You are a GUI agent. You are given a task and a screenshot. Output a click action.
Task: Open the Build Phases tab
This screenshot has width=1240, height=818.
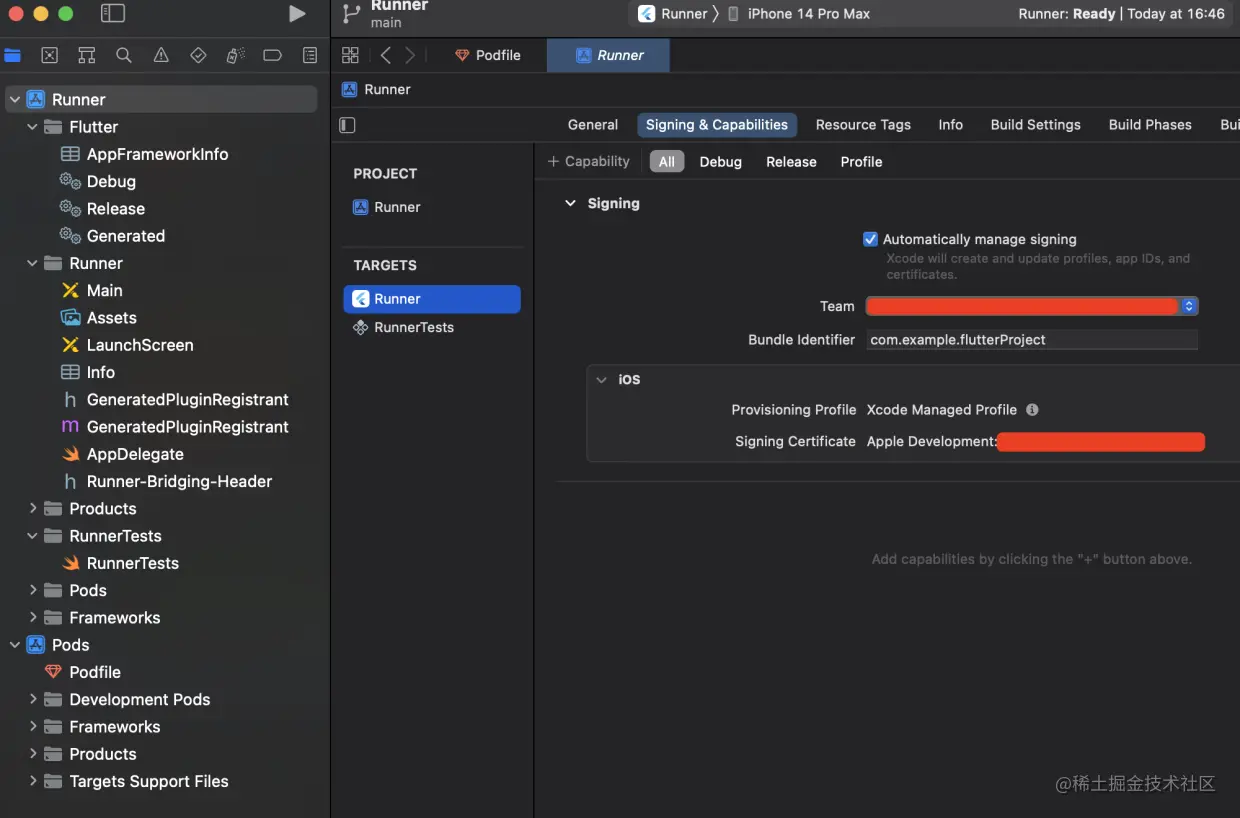(1150, 125)
